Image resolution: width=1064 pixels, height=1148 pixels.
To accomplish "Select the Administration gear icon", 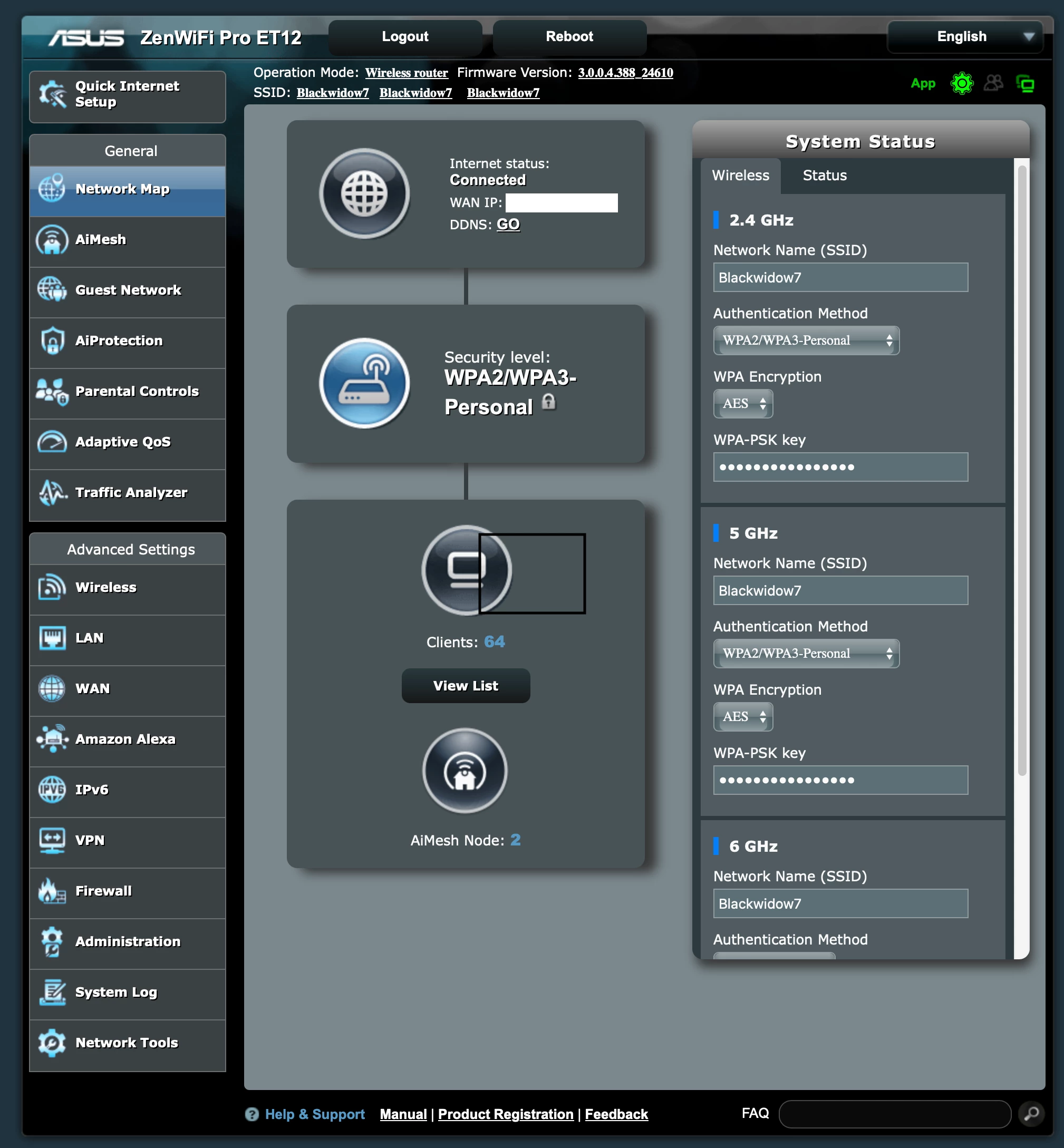I will tap(52, 941).
